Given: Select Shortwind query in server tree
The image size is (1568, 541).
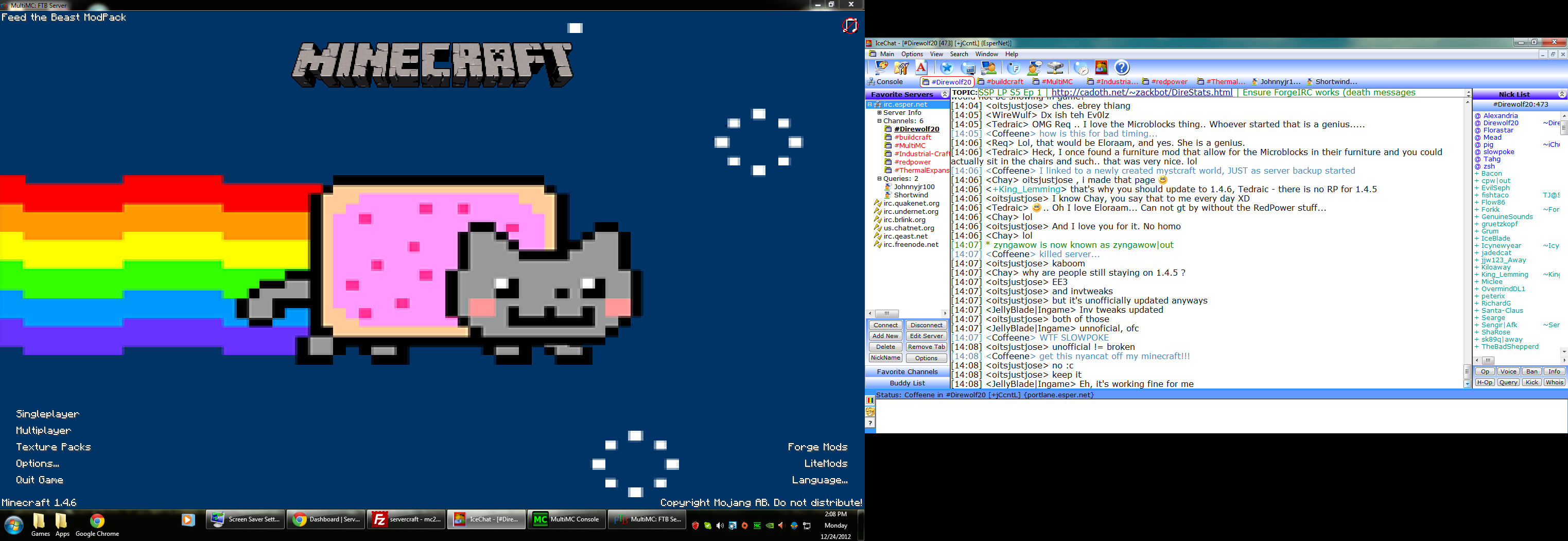Looking at the screenshot, I should click(x=911, y=196).
